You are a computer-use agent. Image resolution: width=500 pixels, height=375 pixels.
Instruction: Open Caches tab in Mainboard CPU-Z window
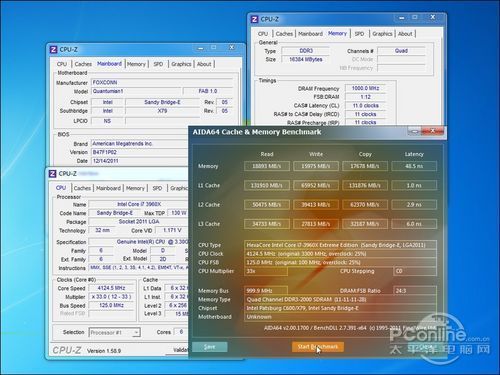pos(83,64)
